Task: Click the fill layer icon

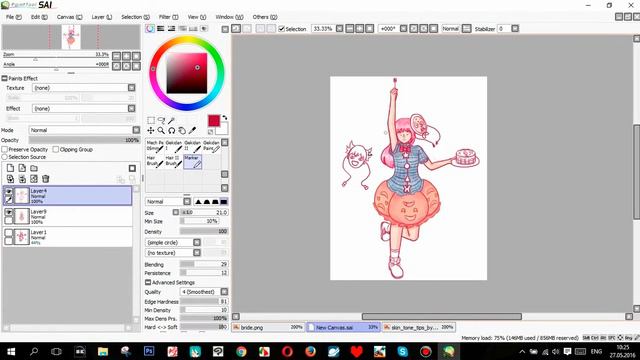Action: [34, 179]
